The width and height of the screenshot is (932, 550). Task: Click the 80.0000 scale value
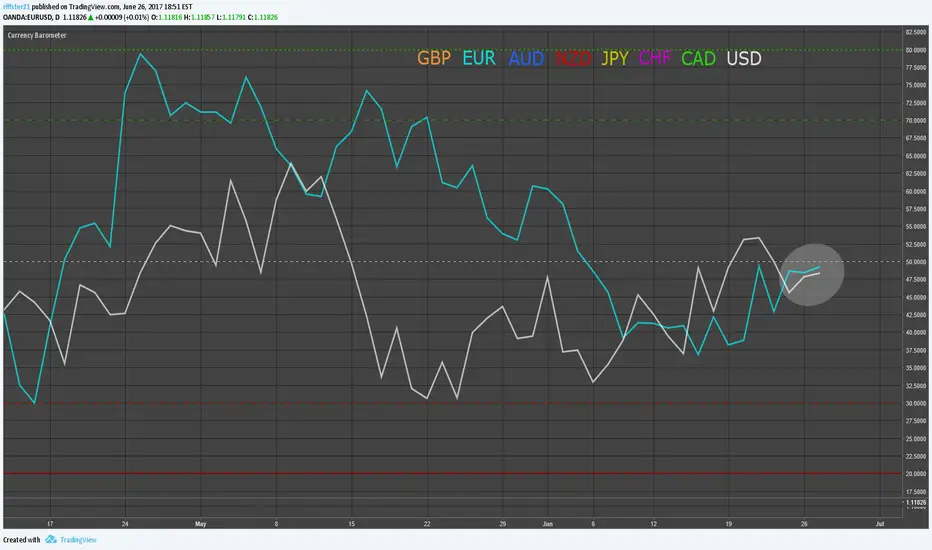coord(915,50)
